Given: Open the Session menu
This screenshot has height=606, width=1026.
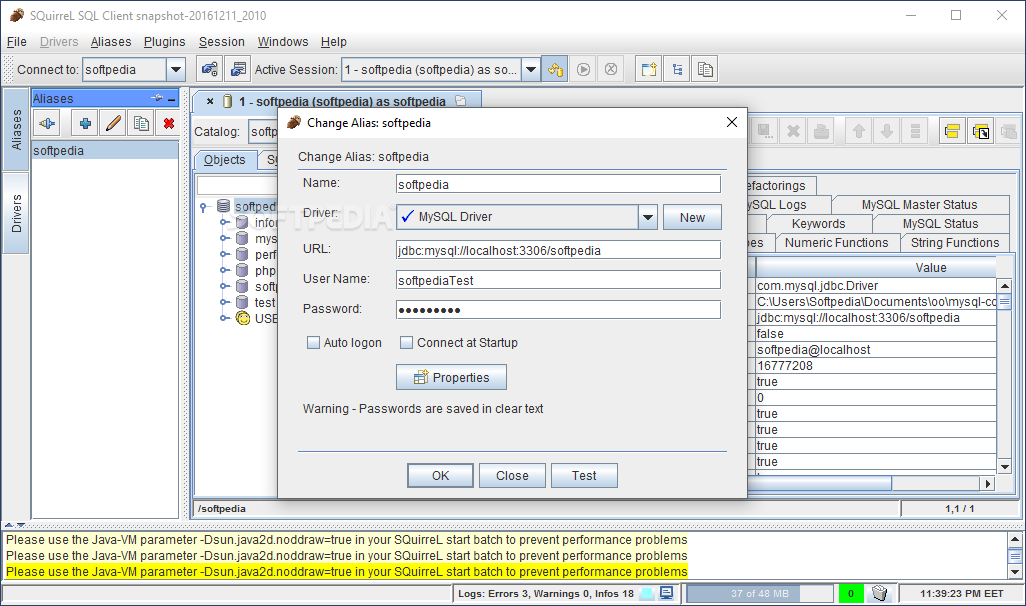Looking at the screenshot, I should click(x=221, y=42).
